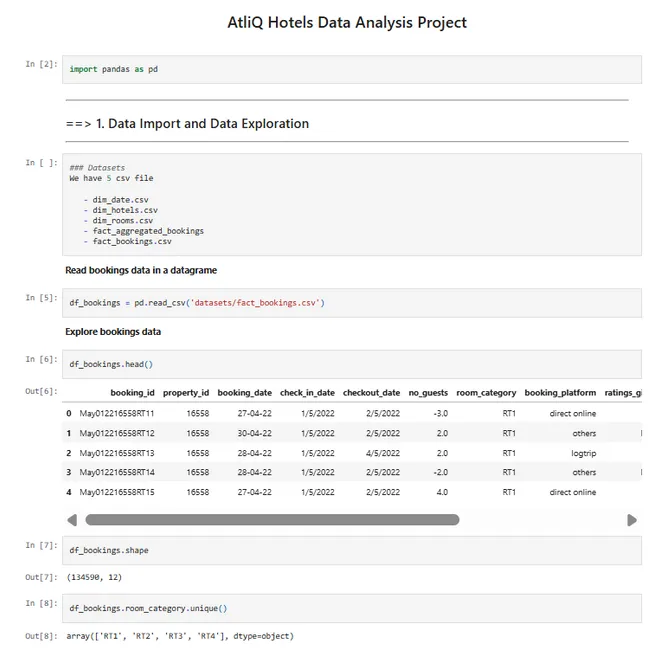
Task: Click the 'In [8]:' cell prompt
Action: click(x=41, y=603)
